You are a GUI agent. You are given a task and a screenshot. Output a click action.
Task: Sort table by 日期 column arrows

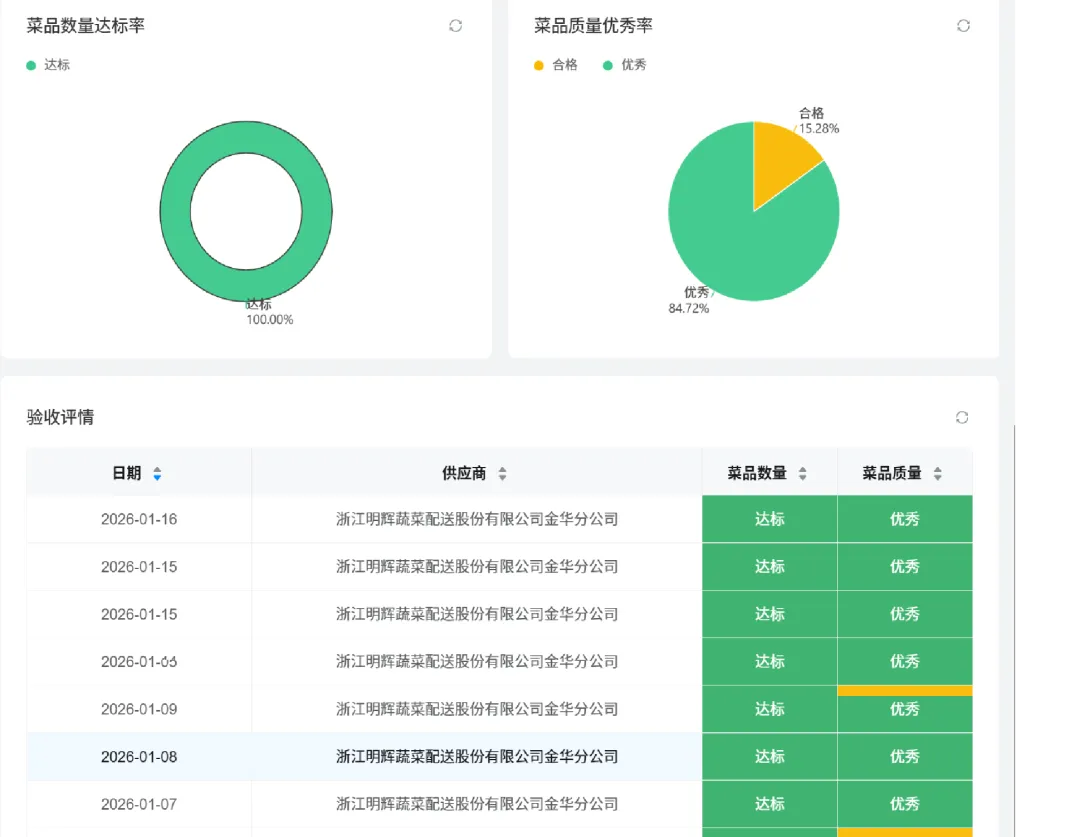(157, 474)
